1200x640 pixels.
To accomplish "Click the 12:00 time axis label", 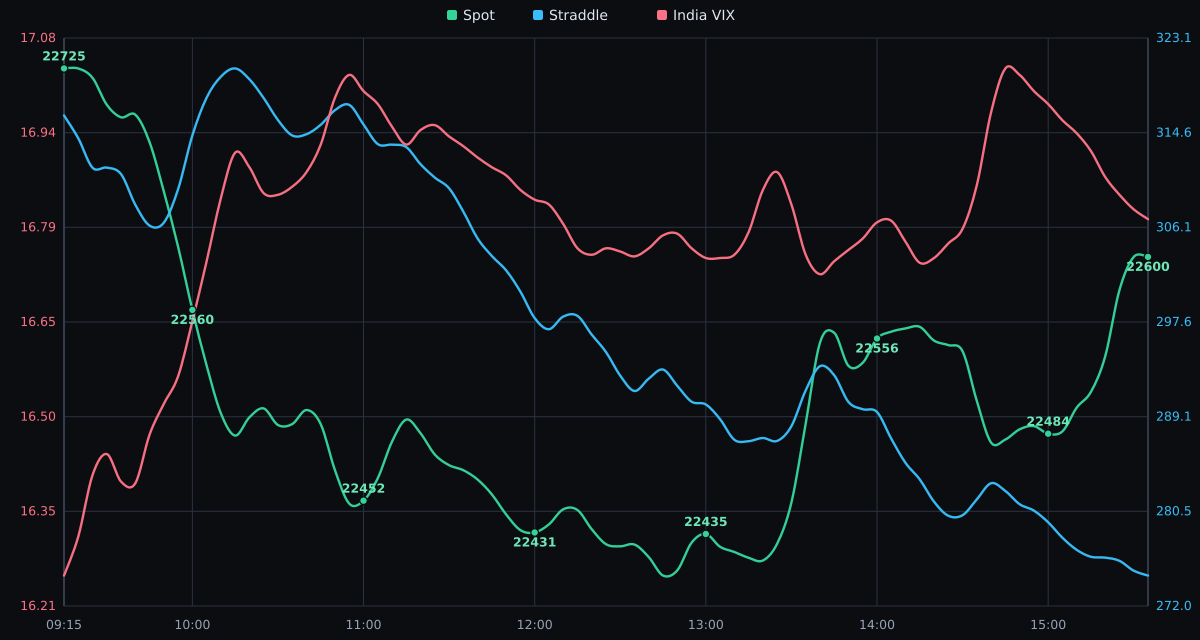I will 535,625.
